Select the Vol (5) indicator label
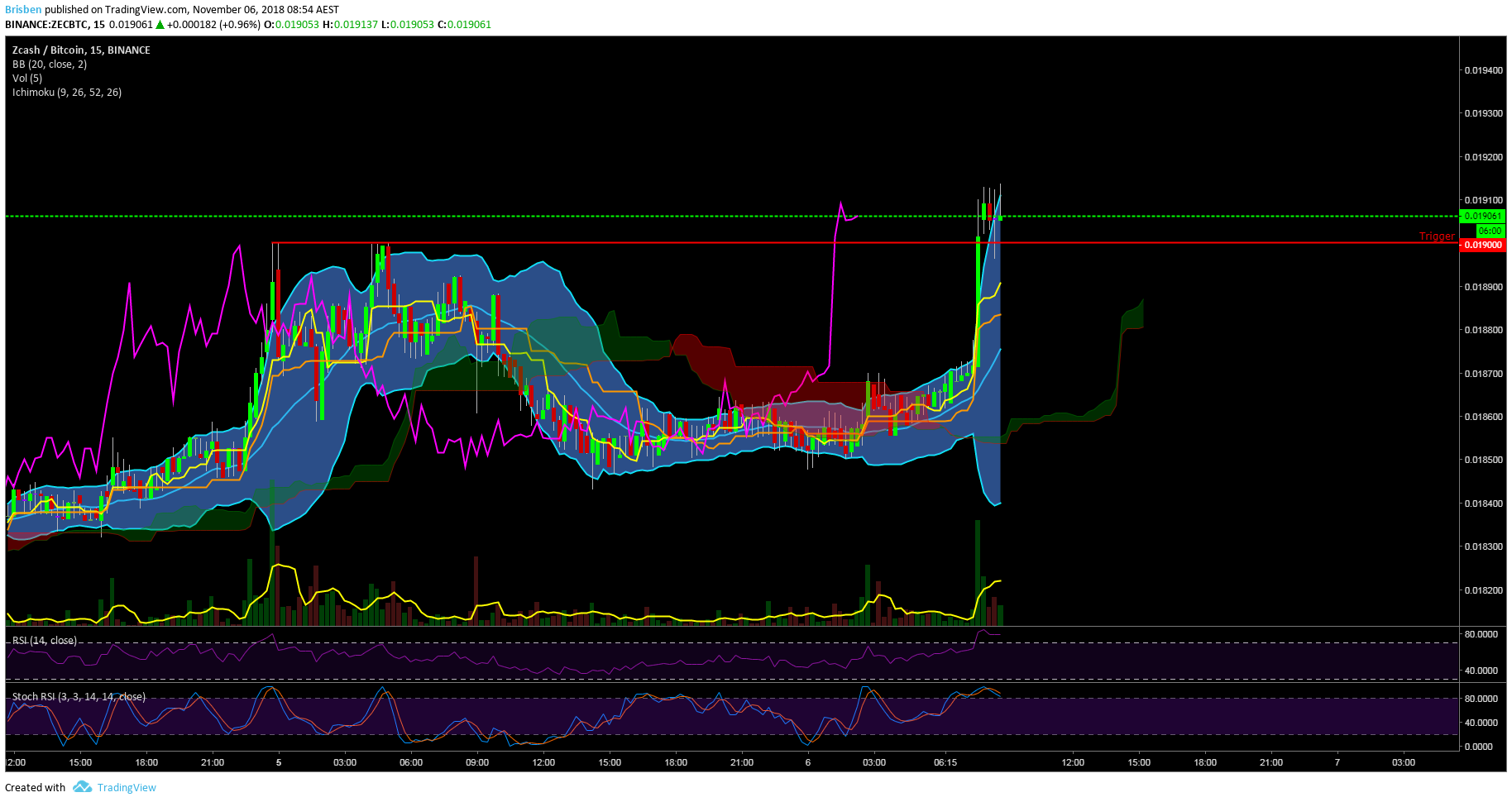This screenshot has width=1512, height=802. click(x=27, y=79)
